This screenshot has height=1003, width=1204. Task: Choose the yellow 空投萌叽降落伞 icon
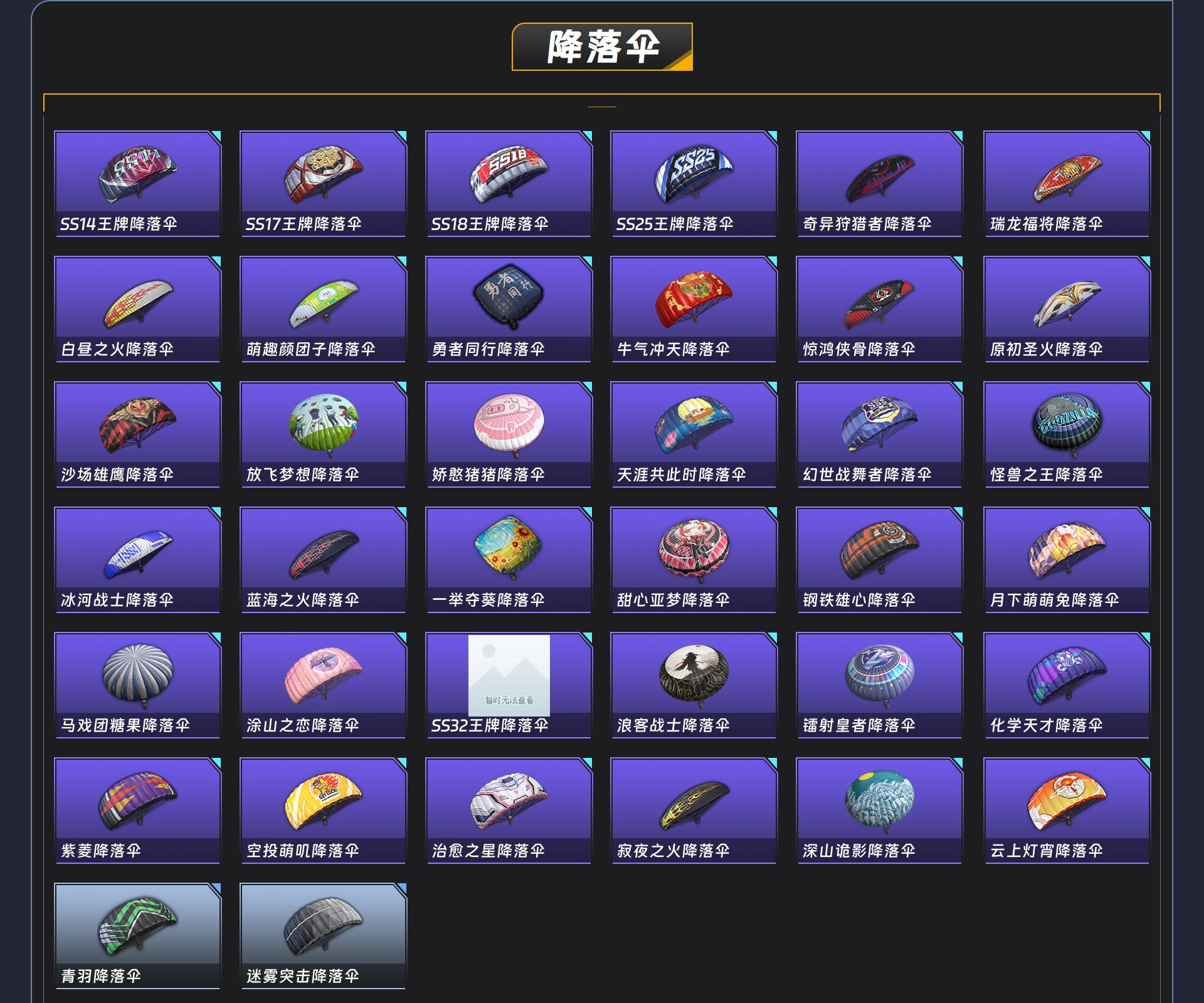323,801
